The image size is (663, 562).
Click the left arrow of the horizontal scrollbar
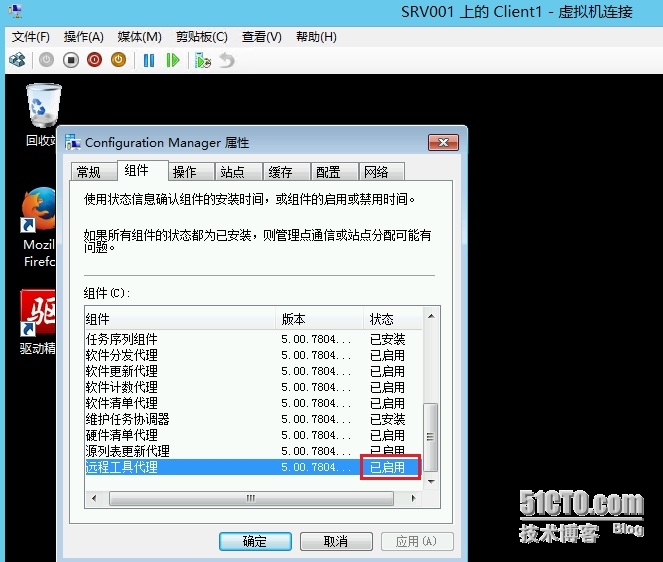94,498
